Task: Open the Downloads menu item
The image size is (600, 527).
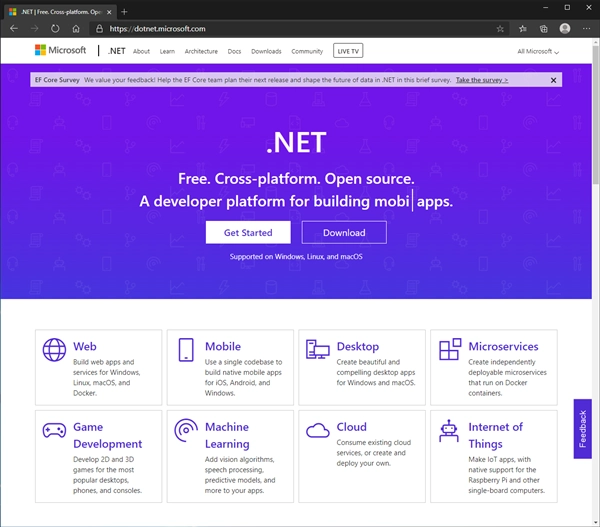Action: 266,51
